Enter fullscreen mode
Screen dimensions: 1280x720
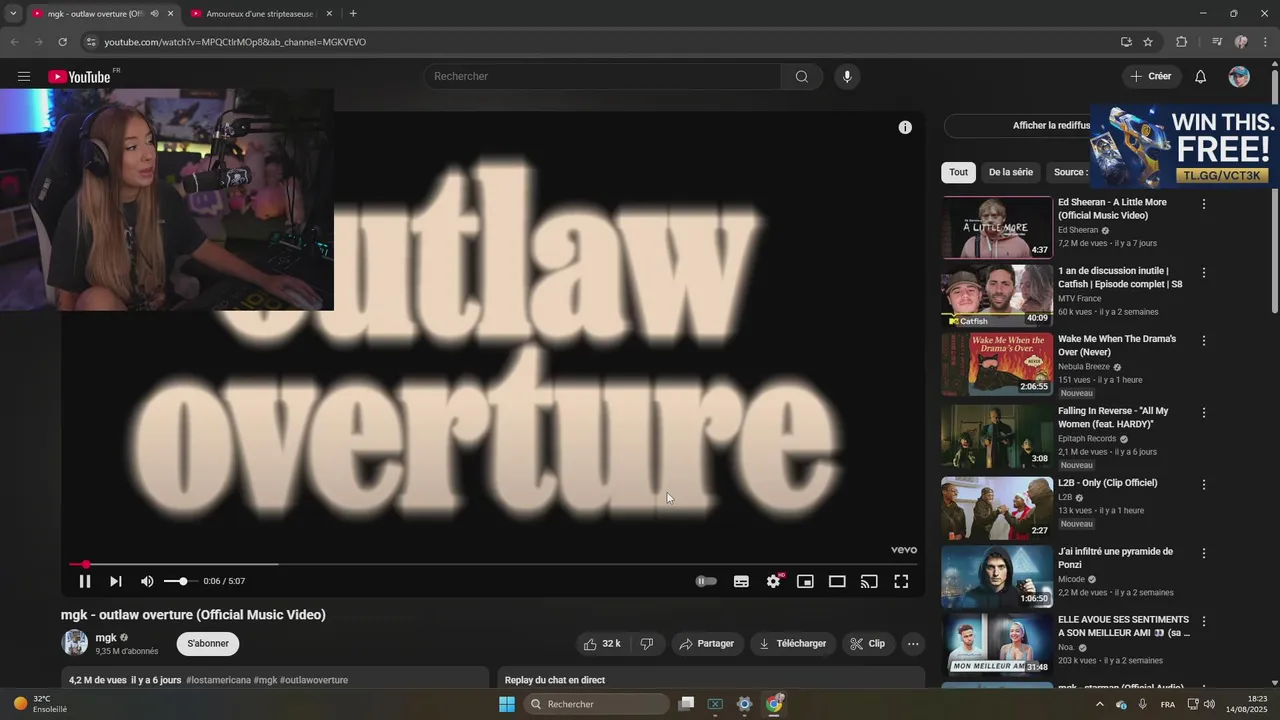pos(901,581)
